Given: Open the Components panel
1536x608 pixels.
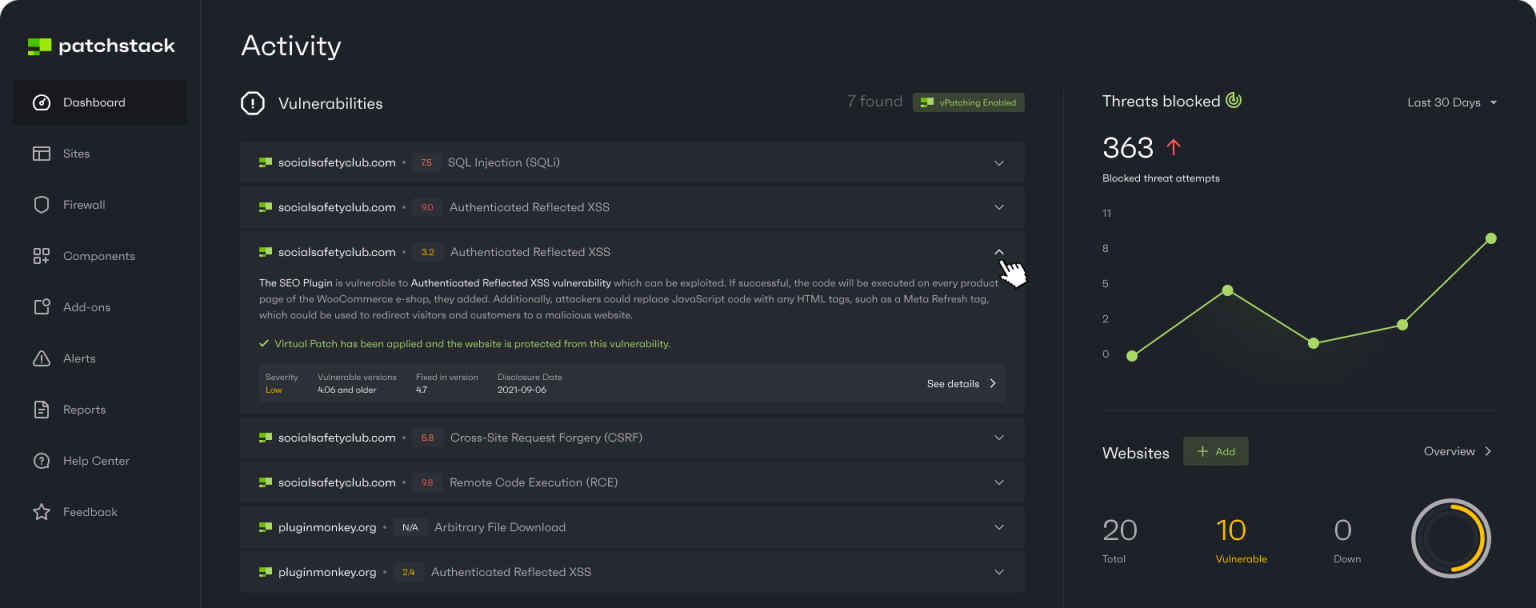Looking at the screenshot, I should (99, 255).
